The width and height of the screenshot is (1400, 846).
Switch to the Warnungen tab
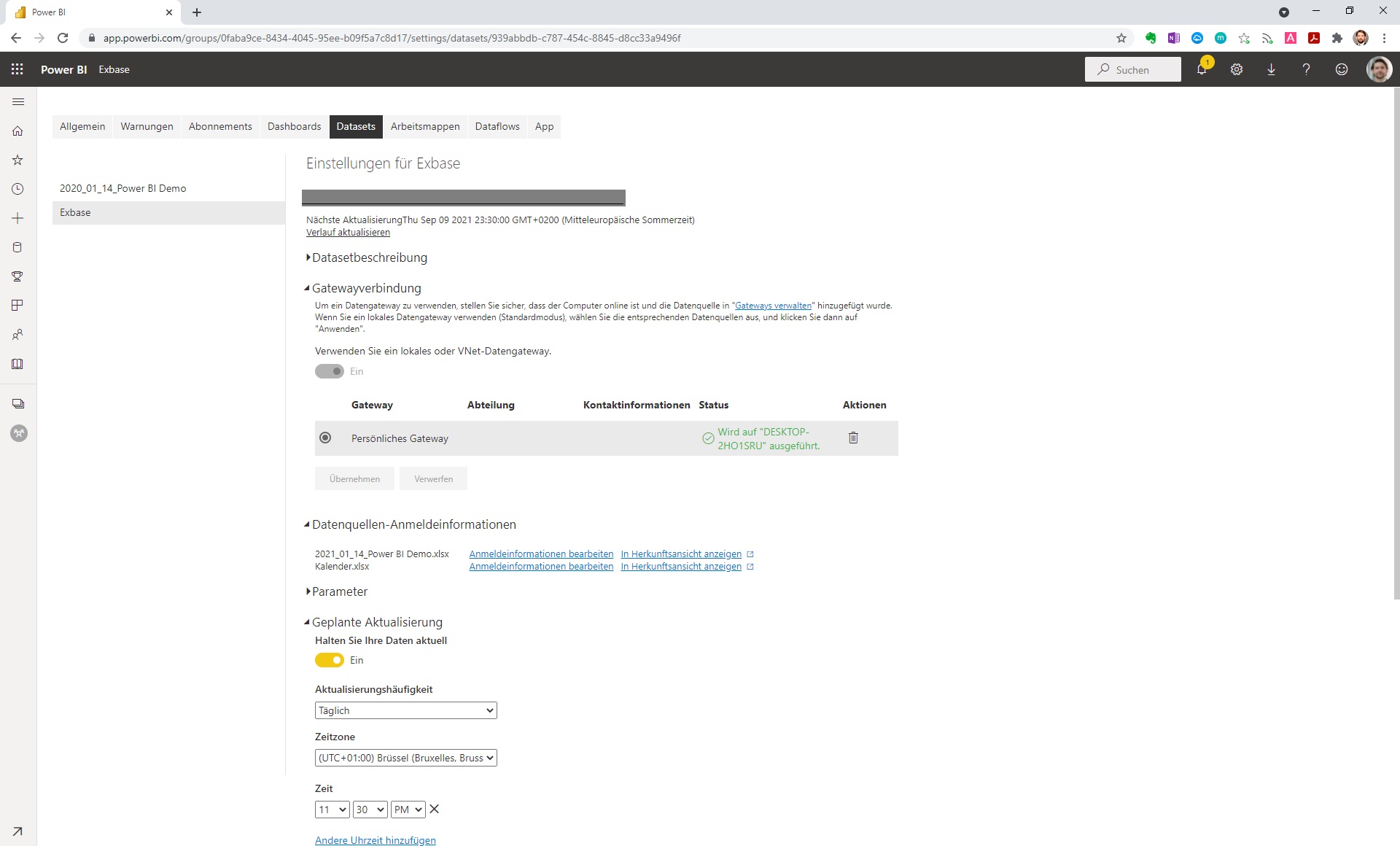tap(147, 126)
